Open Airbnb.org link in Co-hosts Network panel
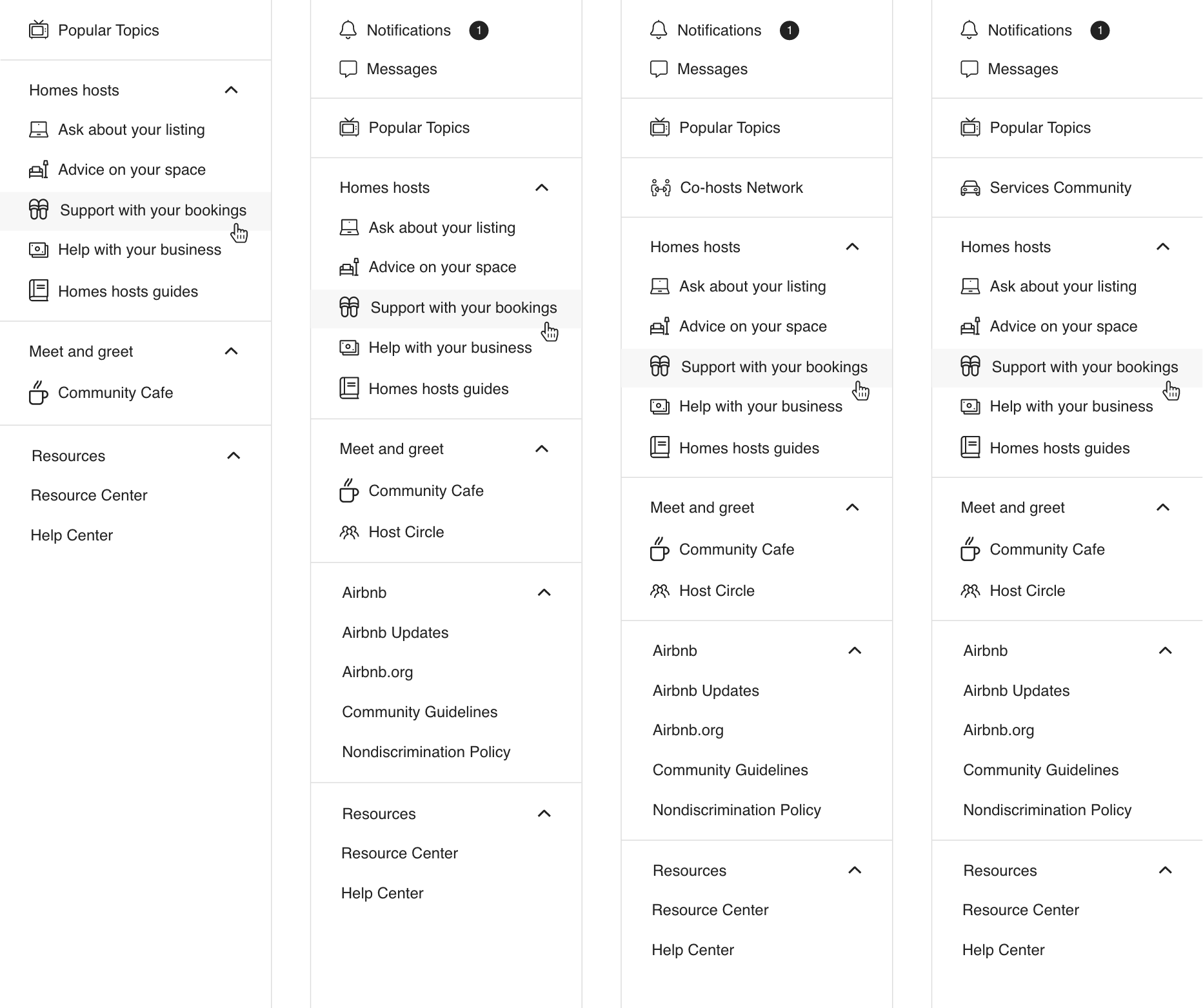 click(688, 730)
